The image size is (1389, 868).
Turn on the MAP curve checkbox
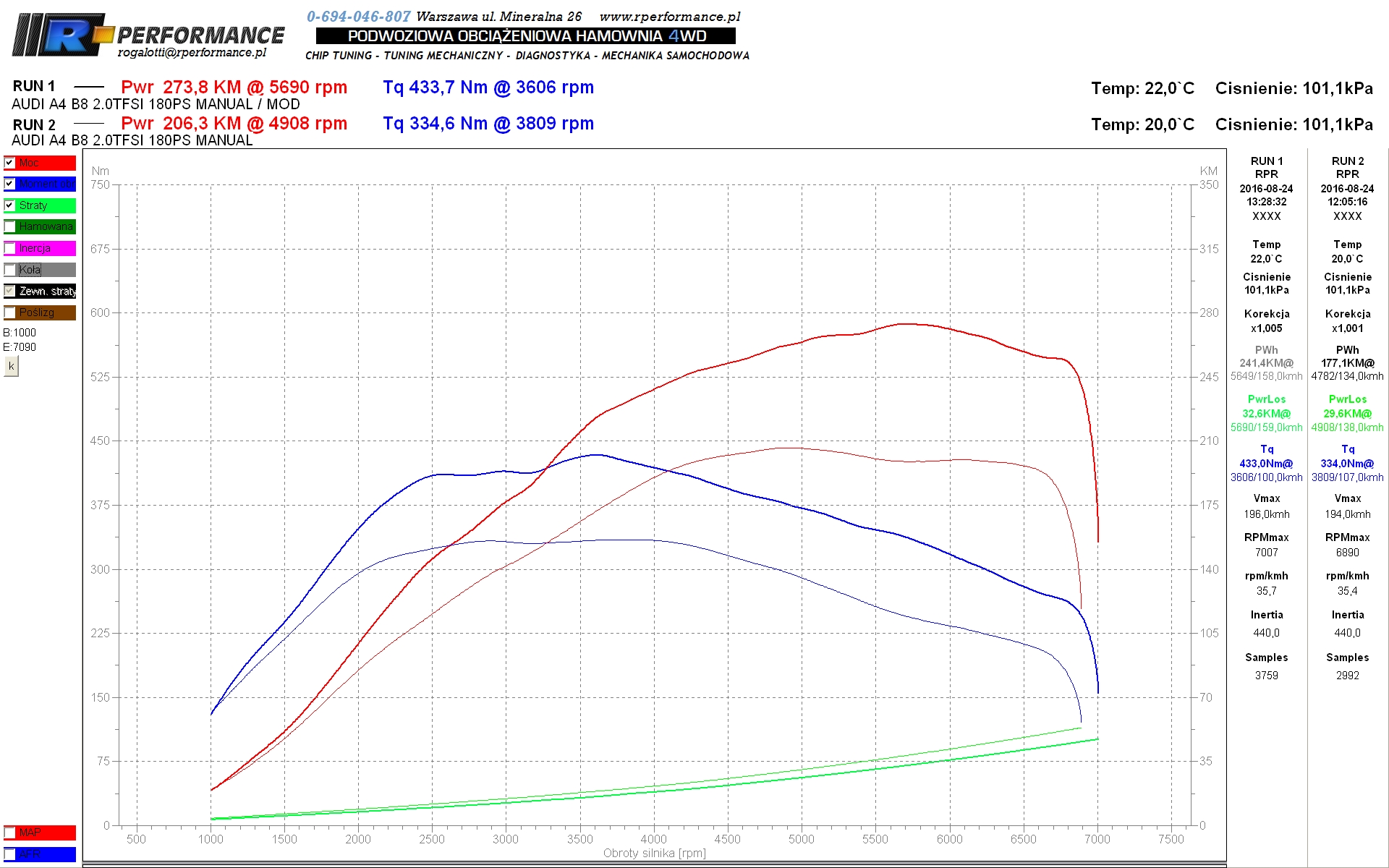pos(9,833)
